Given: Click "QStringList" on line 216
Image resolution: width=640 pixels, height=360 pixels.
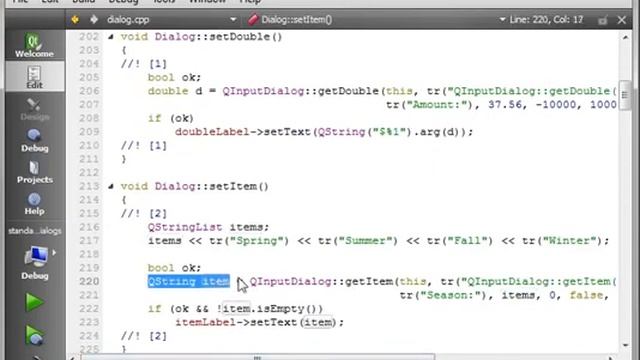Looking at the screenshot, I should click(185, 227).
